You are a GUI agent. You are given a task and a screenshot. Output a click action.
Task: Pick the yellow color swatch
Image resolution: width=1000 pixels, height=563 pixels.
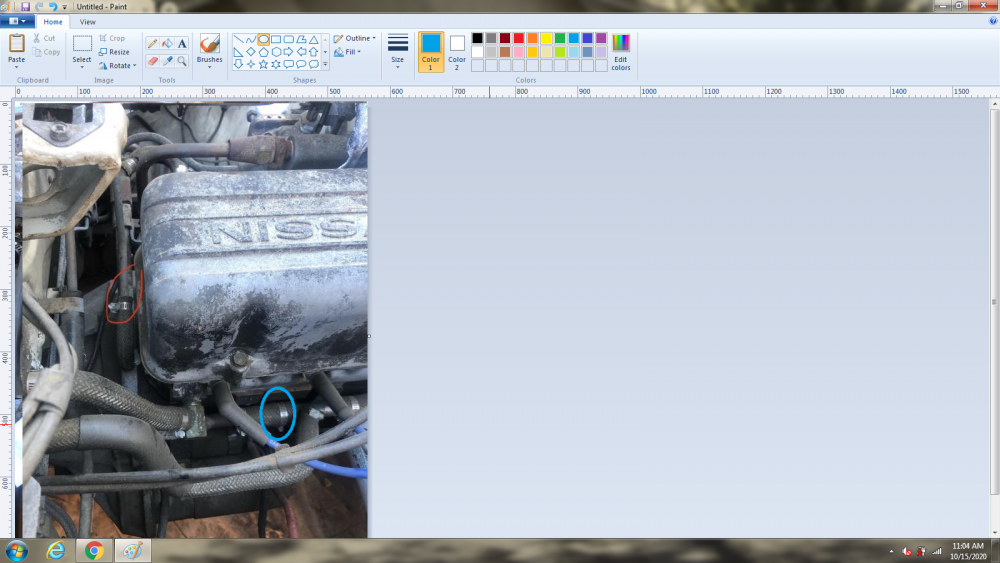546,38
